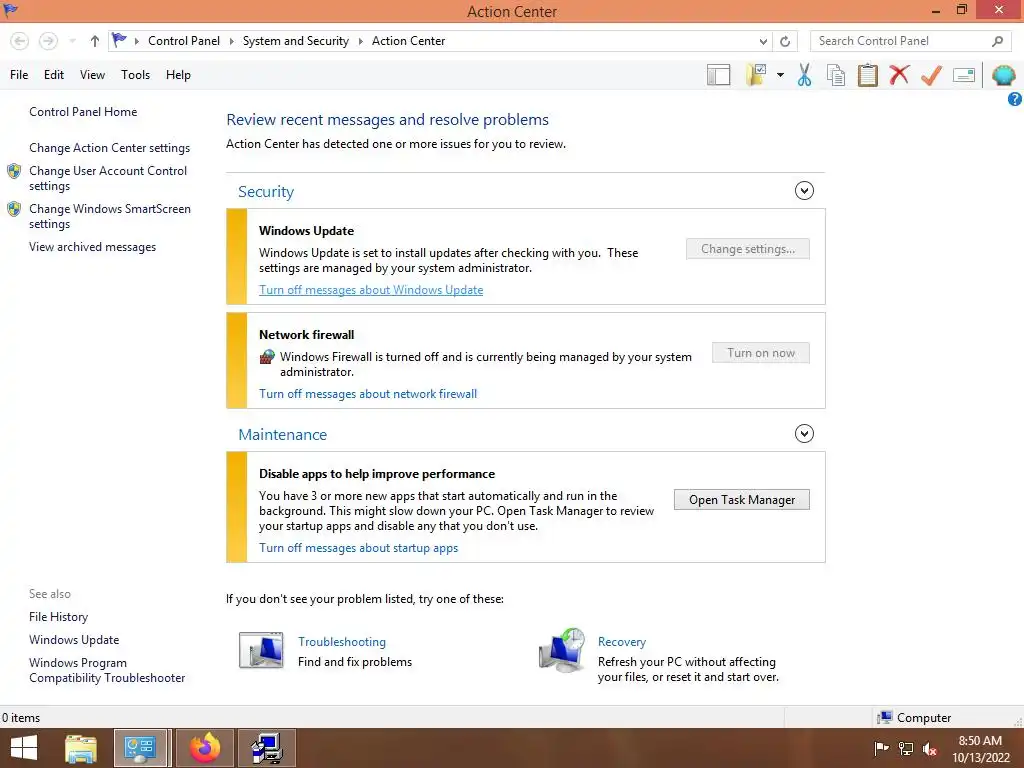The width and height of the screenshot is (1024, 768).
Task: Open the Edit menu
Action: 54,74
